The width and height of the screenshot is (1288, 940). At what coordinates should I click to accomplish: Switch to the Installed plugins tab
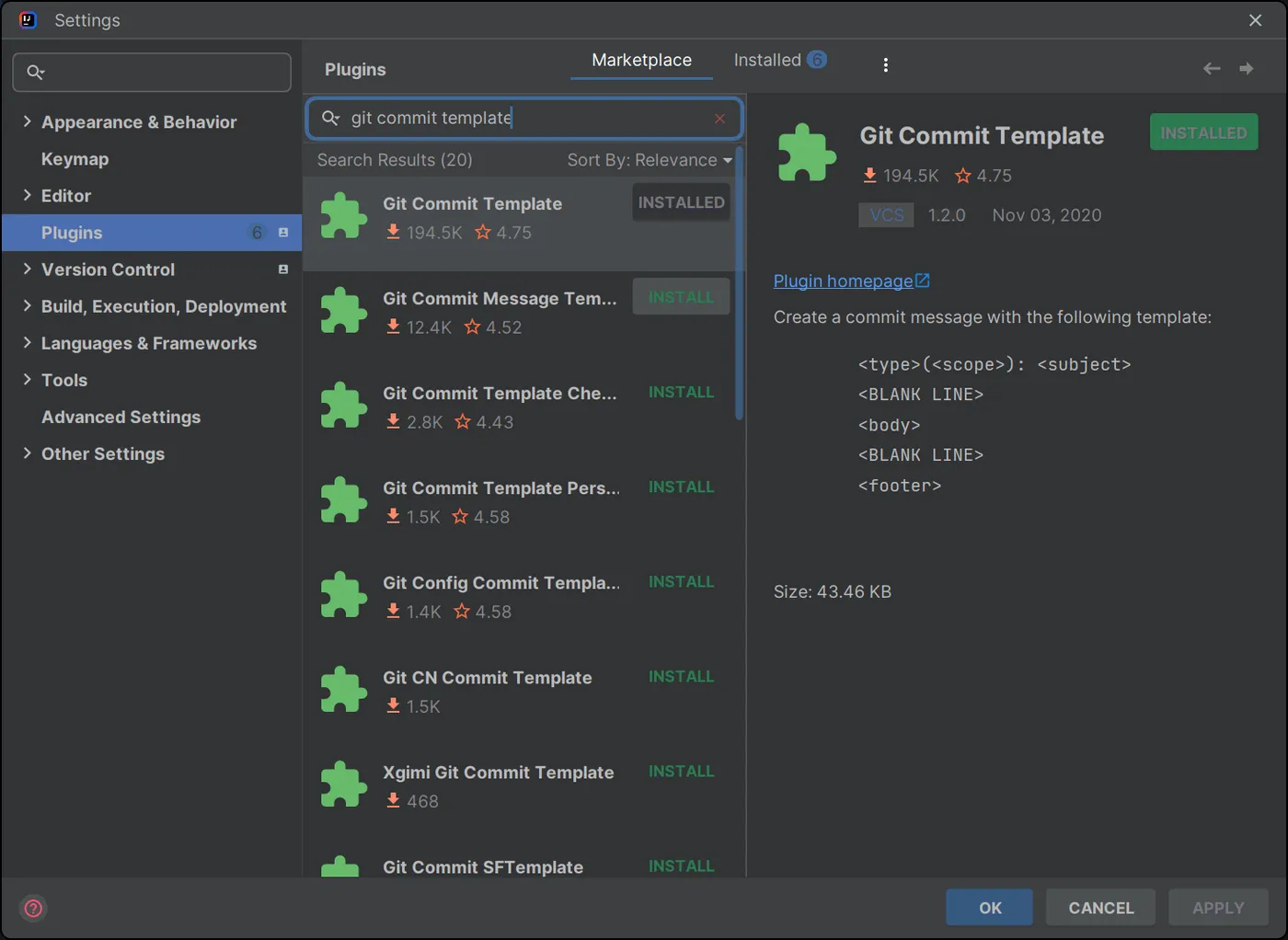pos(778,60)
